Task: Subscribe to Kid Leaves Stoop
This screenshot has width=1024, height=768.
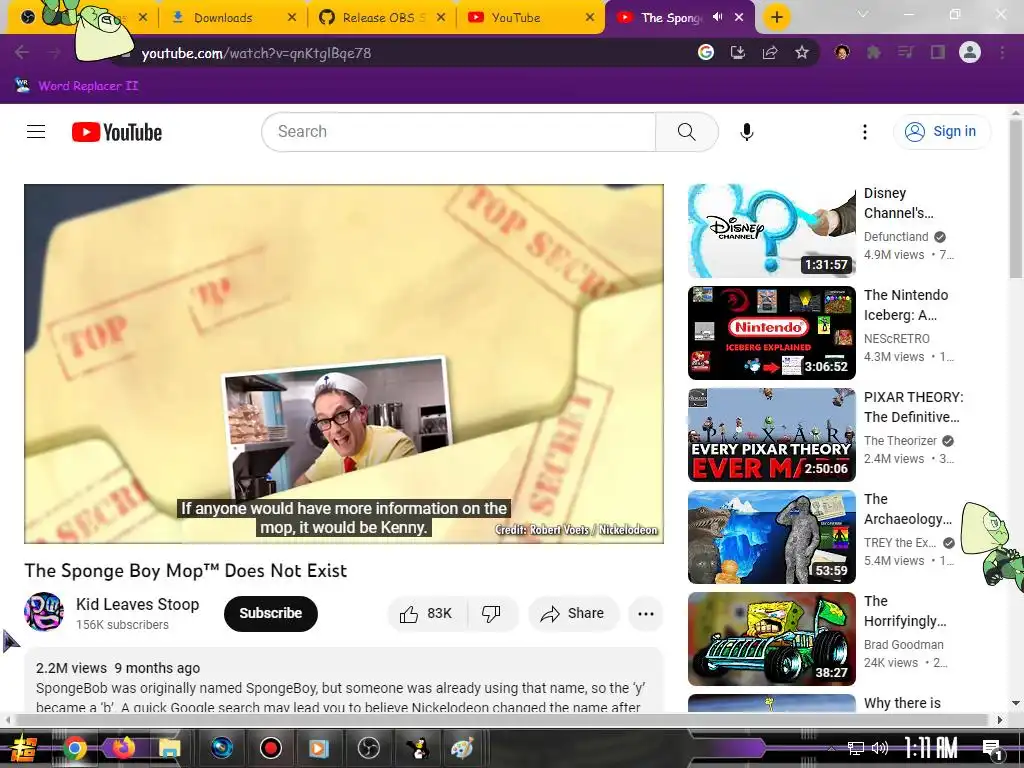Action: [x=270, y=613]
